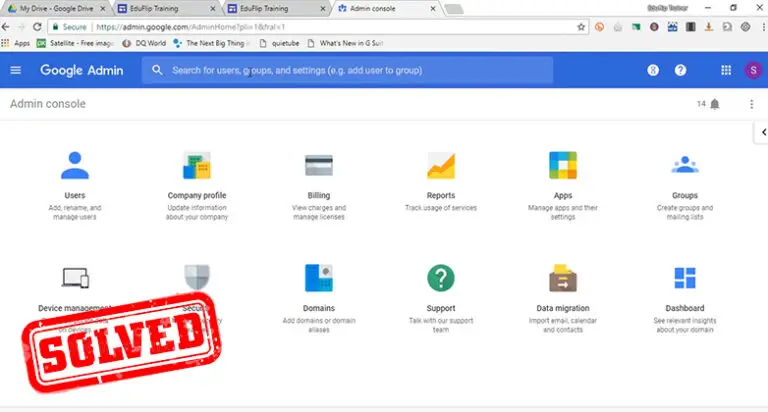Open the Users icon
This screenshot has height=412, width=768.
(74, 166)
